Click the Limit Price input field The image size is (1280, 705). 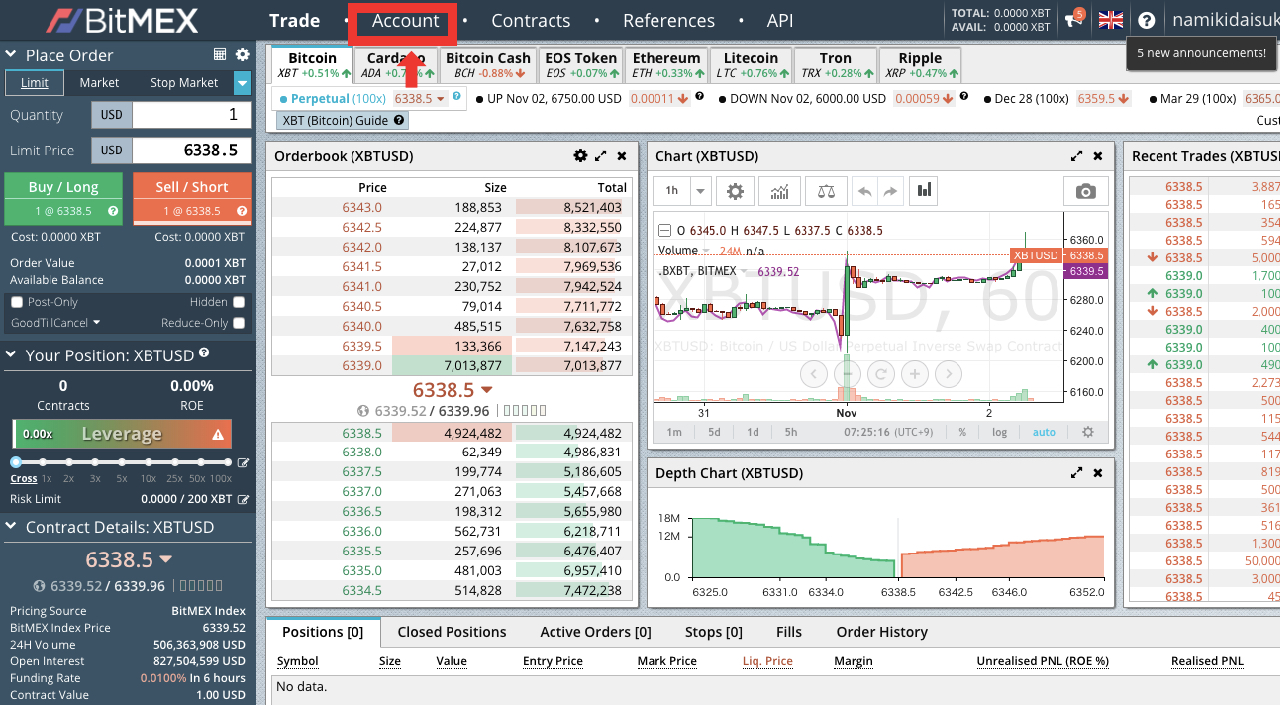[x=191, y=150]
